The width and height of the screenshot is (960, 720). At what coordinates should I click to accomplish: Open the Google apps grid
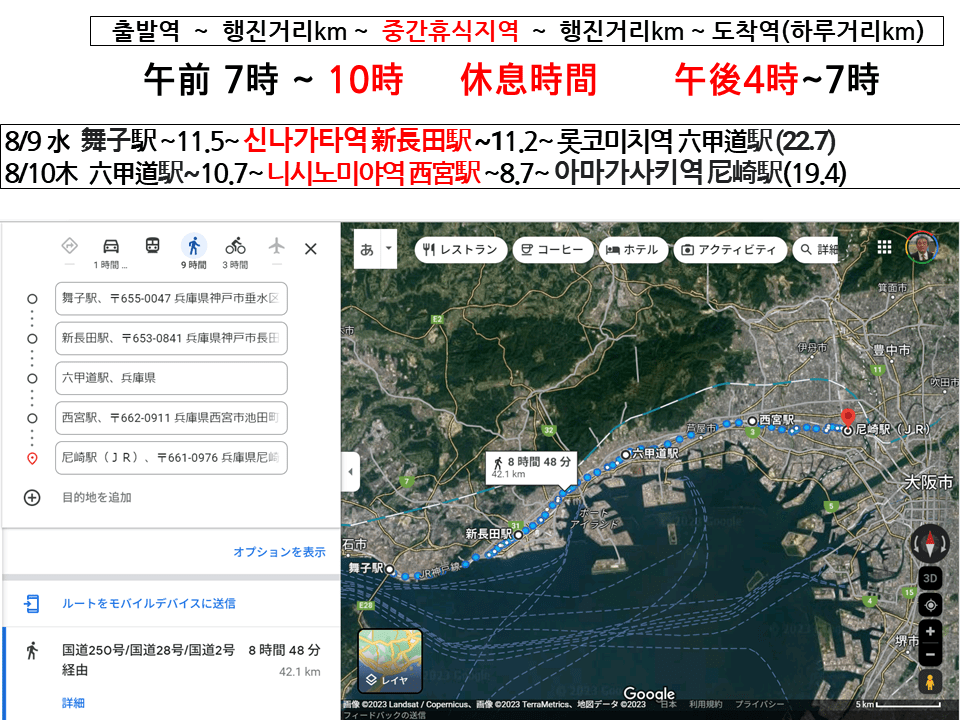(x=884, y=247)
